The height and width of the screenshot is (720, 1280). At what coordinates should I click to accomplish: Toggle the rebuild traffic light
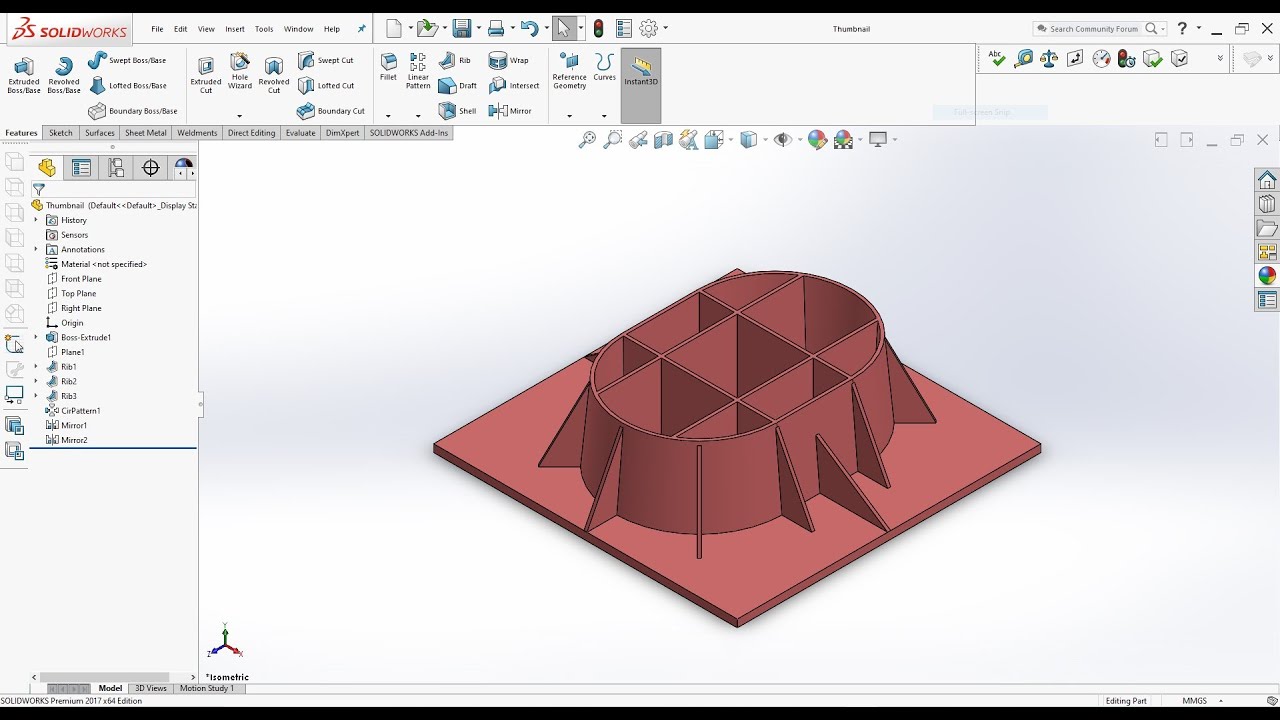click(x=598, y=29)
